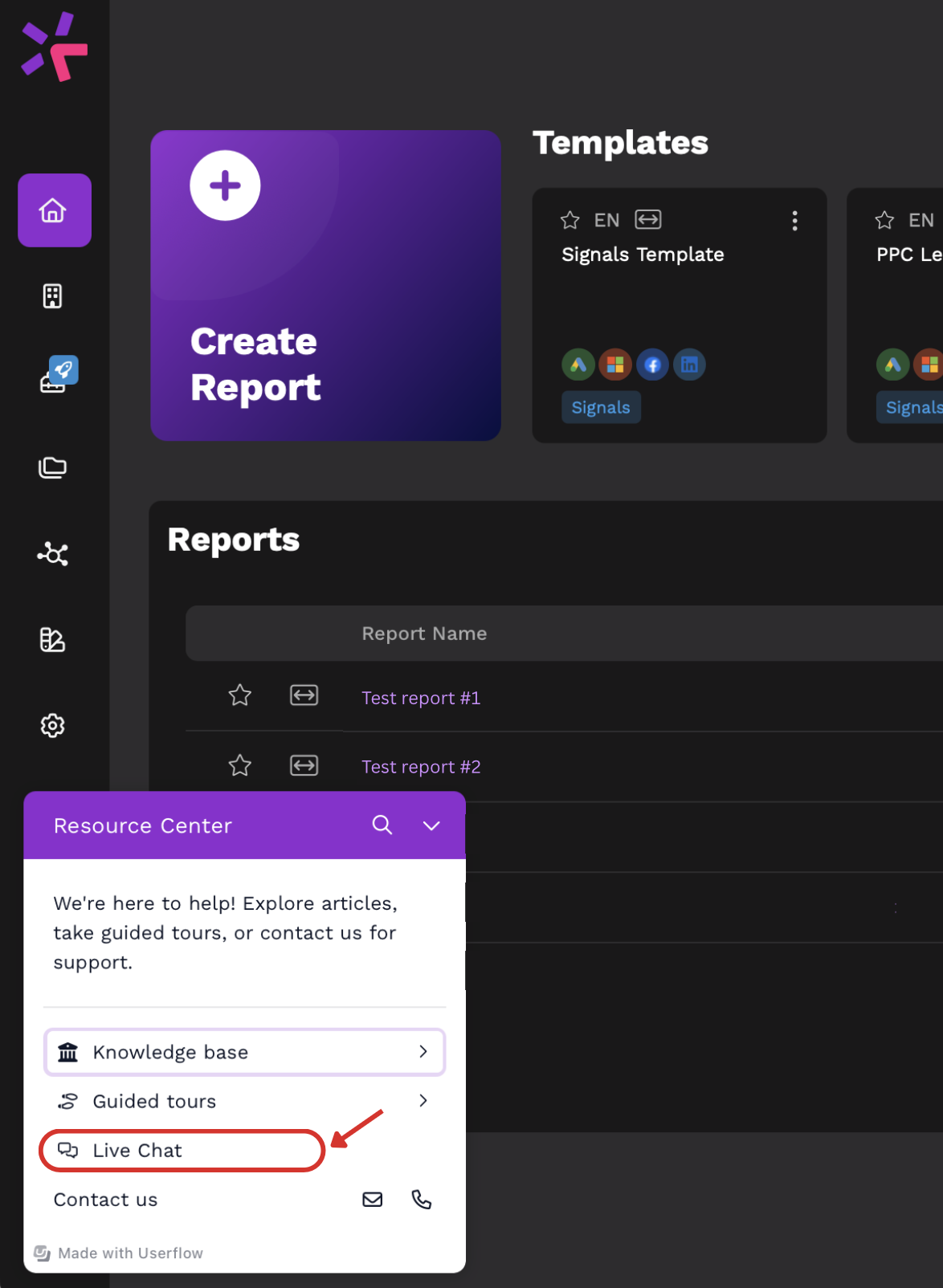Click the Google Ads icon on Signals Template
This screenshot has height=1288, width=943.
tap(578, 365)
